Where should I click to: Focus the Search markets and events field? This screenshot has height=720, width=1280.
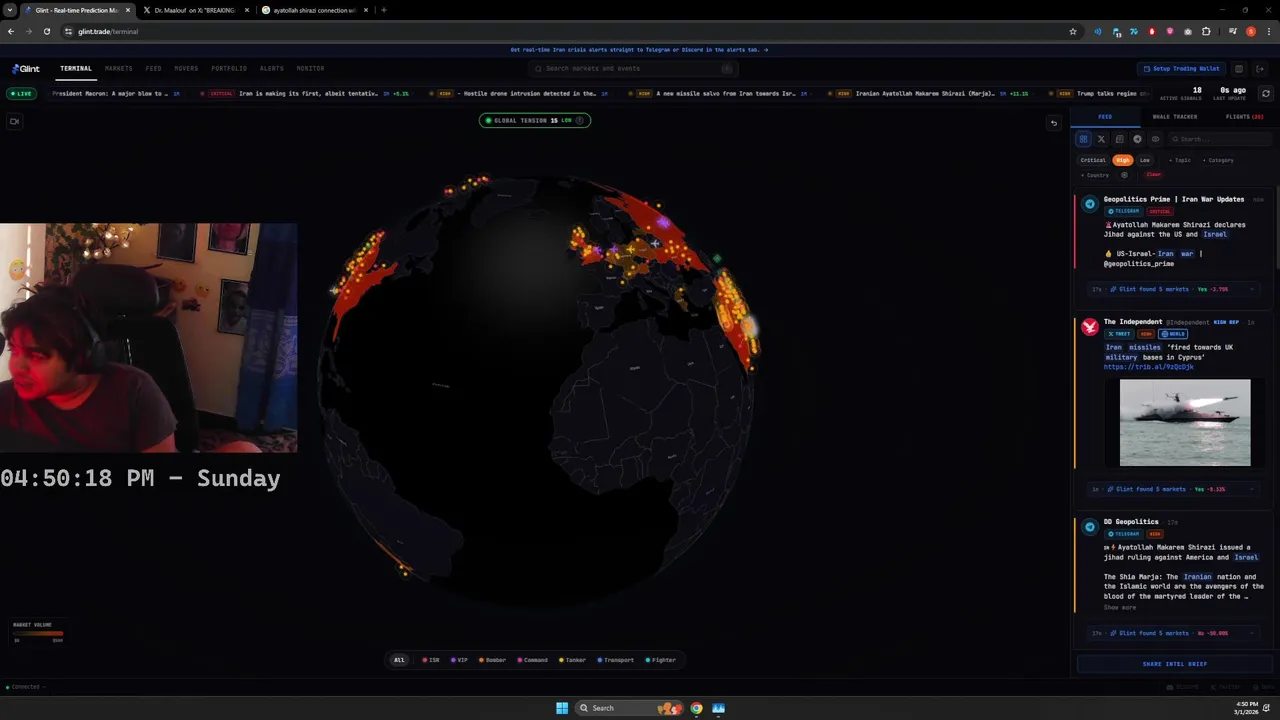point(632,69)
